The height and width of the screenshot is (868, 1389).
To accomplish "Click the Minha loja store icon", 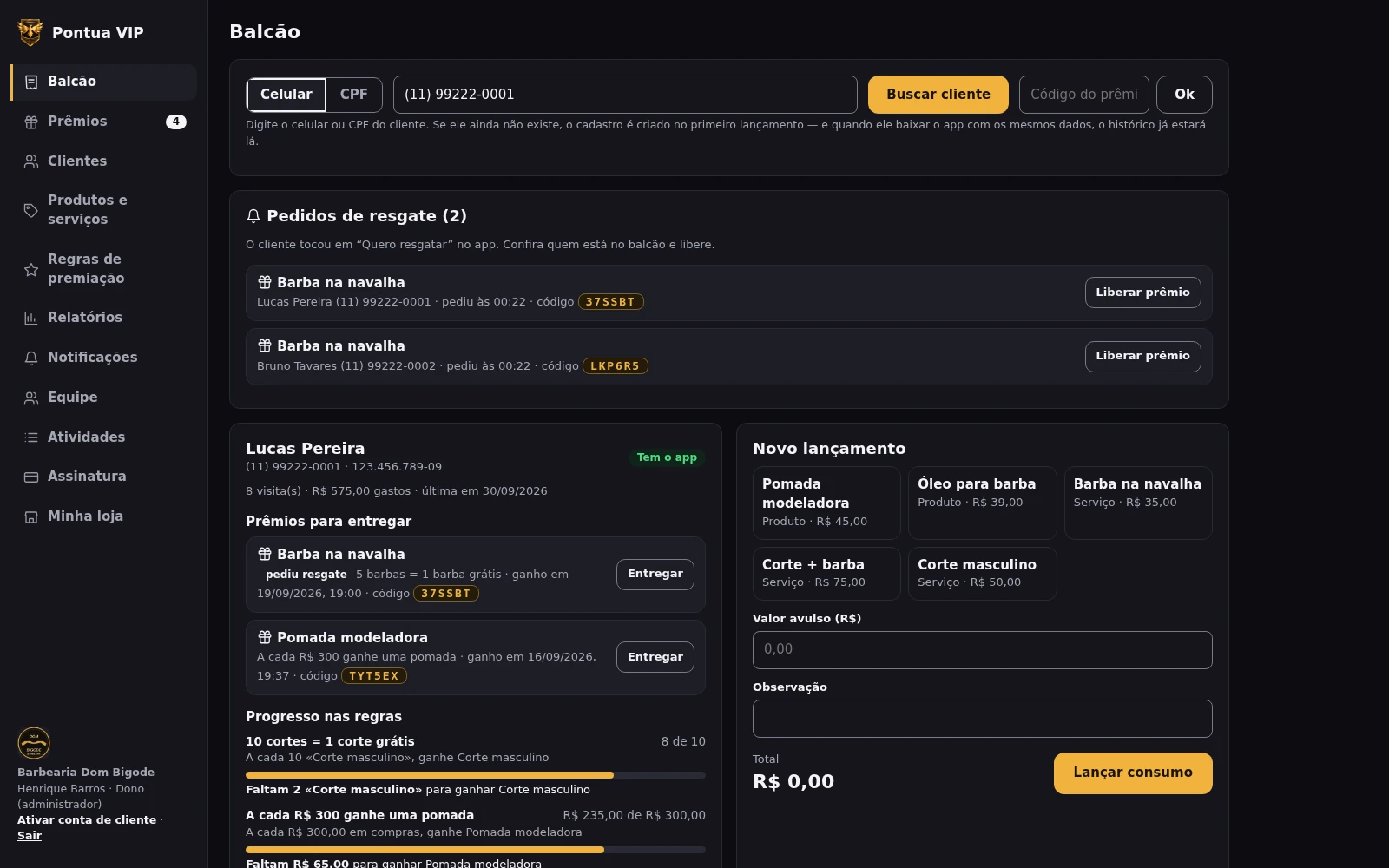I will click(x=31, y=516).
